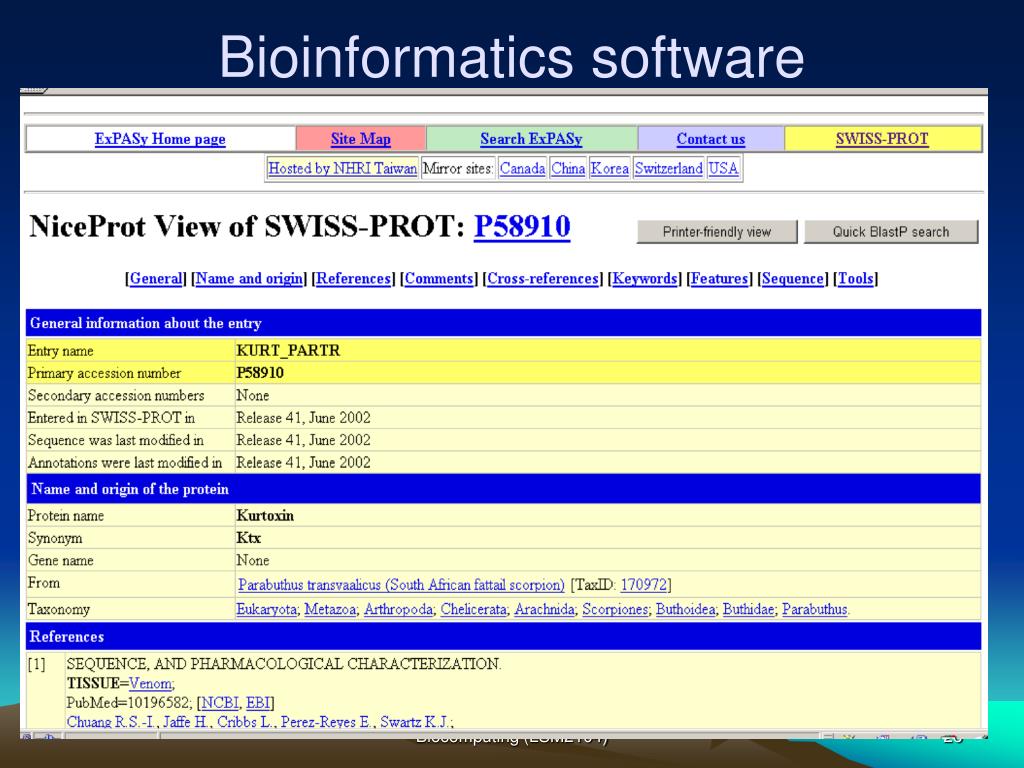Open the Arachnida taxonomy link
This screenshot has width=1024, height=768.
coord(545,609)
